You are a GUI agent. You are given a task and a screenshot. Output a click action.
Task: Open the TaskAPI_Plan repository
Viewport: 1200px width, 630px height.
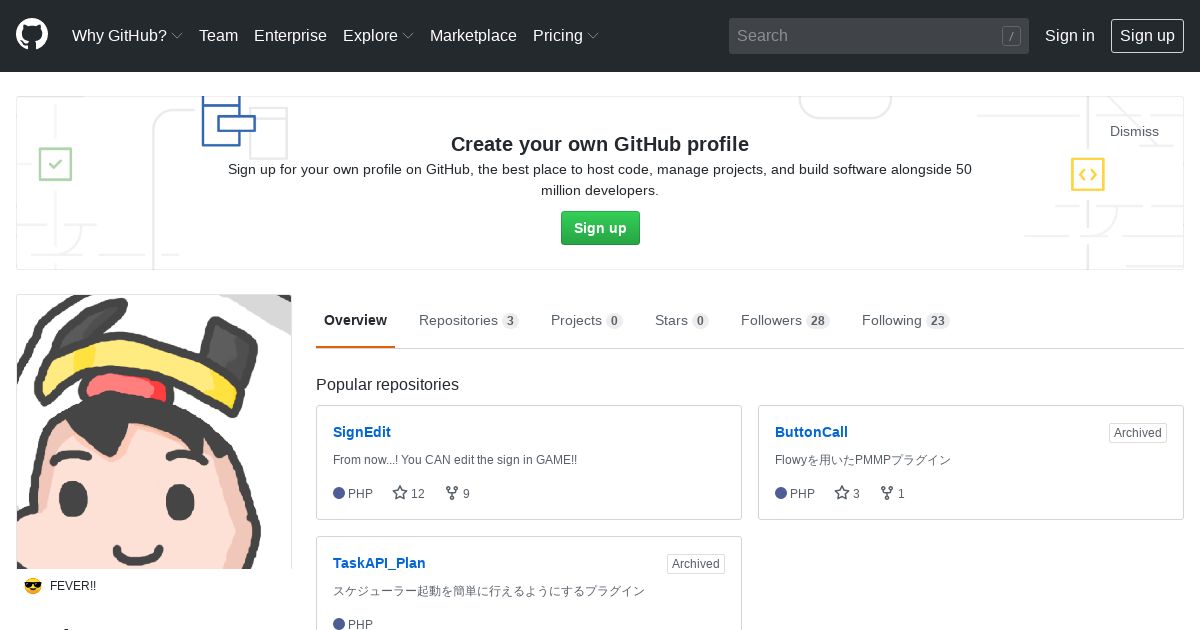[x=379, y=563]
